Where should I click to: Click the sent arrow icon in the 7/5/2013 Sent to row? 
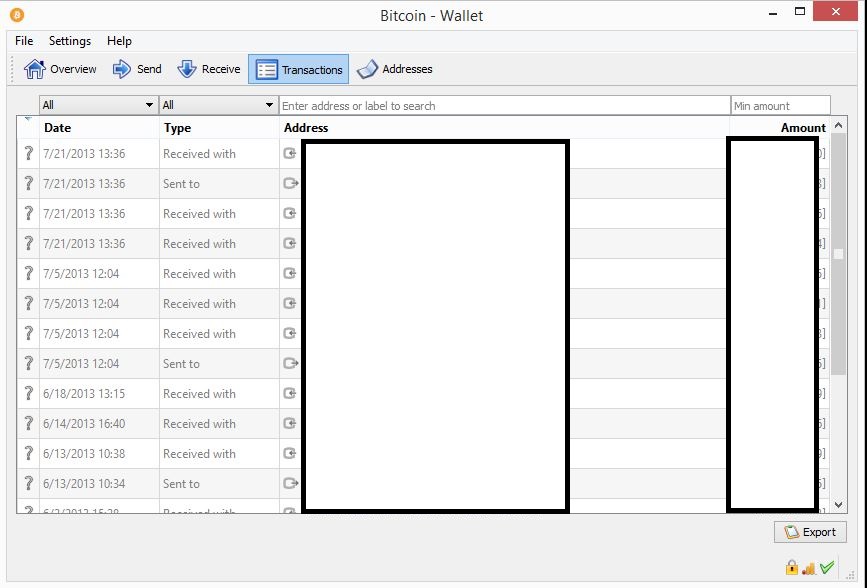pyautogui.click(x=291, y=363)
